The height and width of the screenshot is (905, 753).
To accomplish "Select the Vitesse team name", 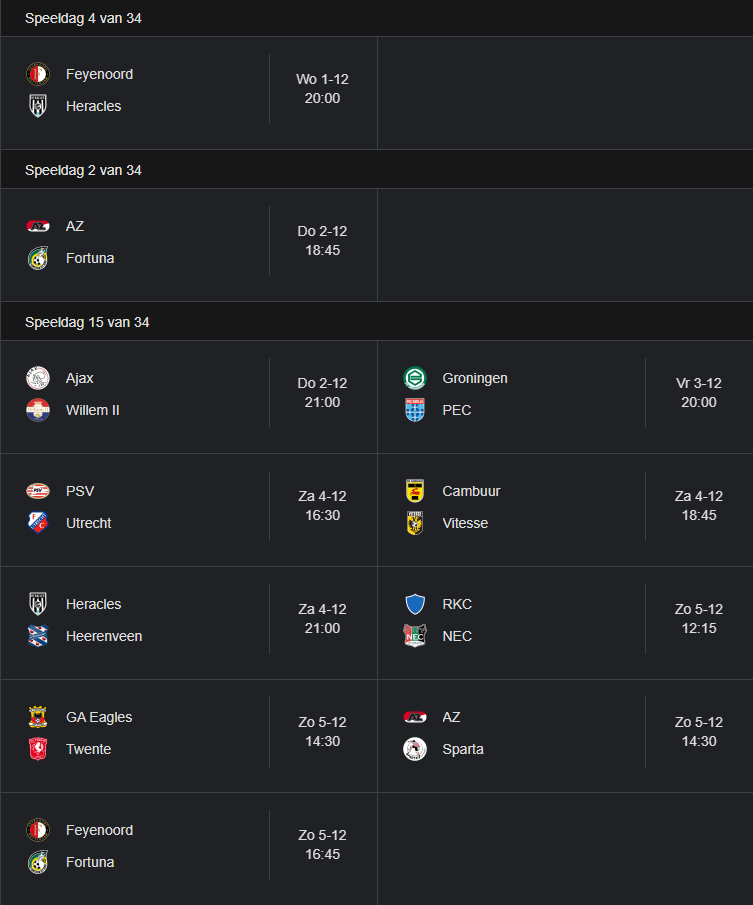I will [x=465, y=523].
